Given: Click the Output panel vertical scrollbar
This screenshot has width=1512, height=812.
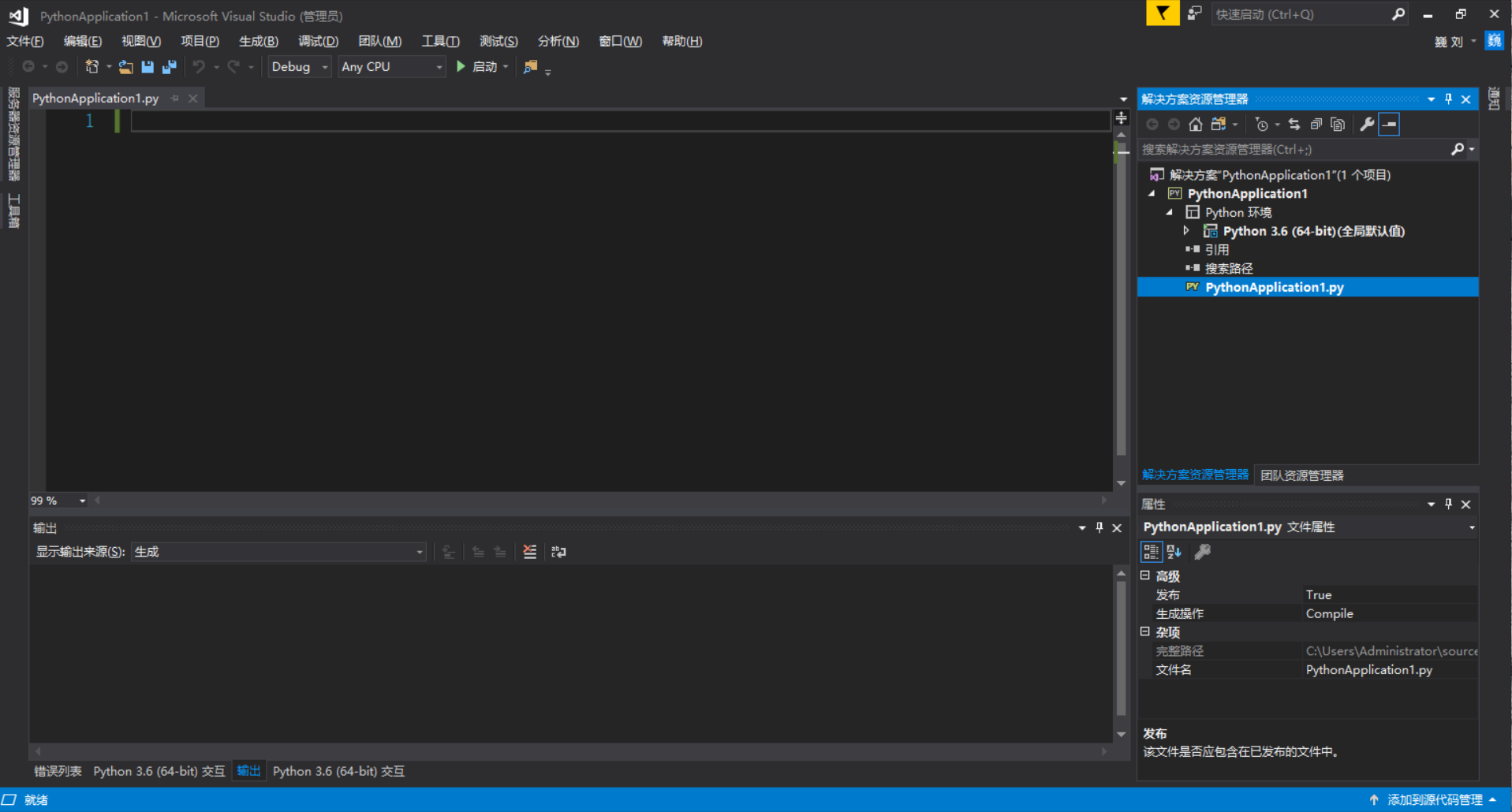Looking at the screenshot, I should pyautogui.click(x=1121, y=648).
